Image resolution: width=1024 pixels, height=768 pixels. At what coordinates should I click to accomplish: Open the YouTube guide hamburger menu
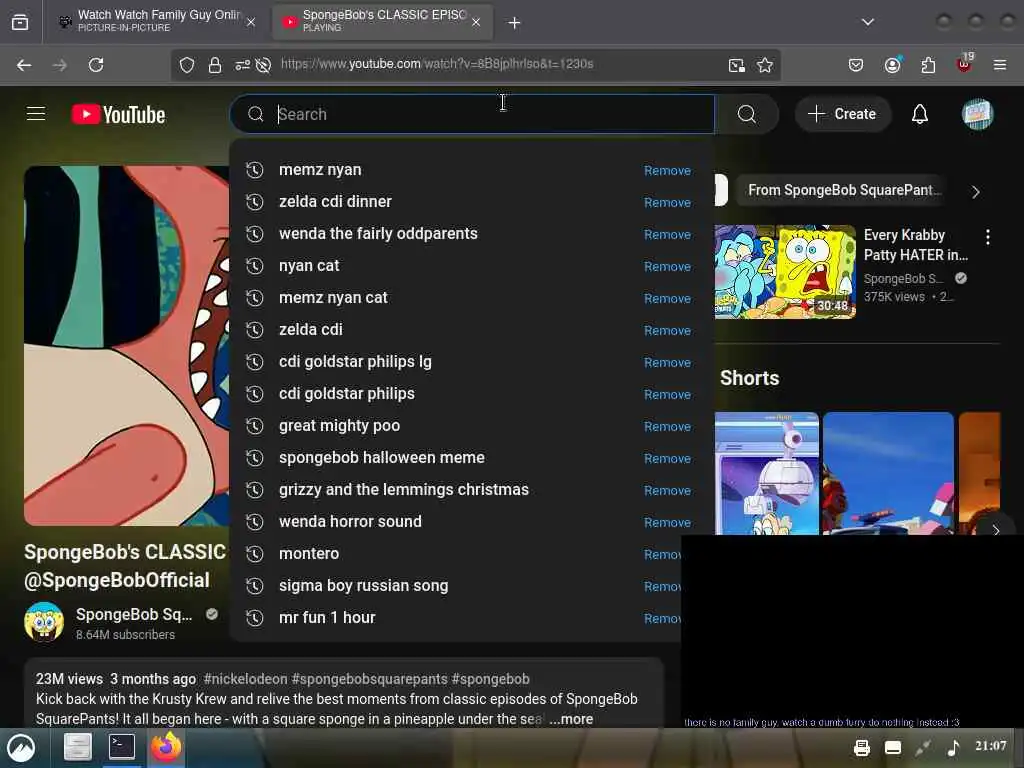pyautogui.click(x=36, y=114)
